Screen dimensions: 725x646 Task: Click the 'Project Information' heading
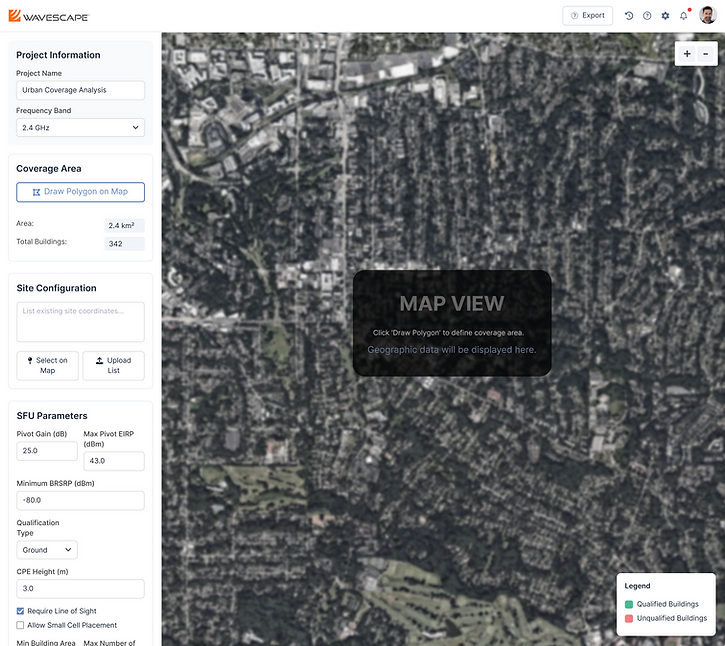[x=58, y=55]
